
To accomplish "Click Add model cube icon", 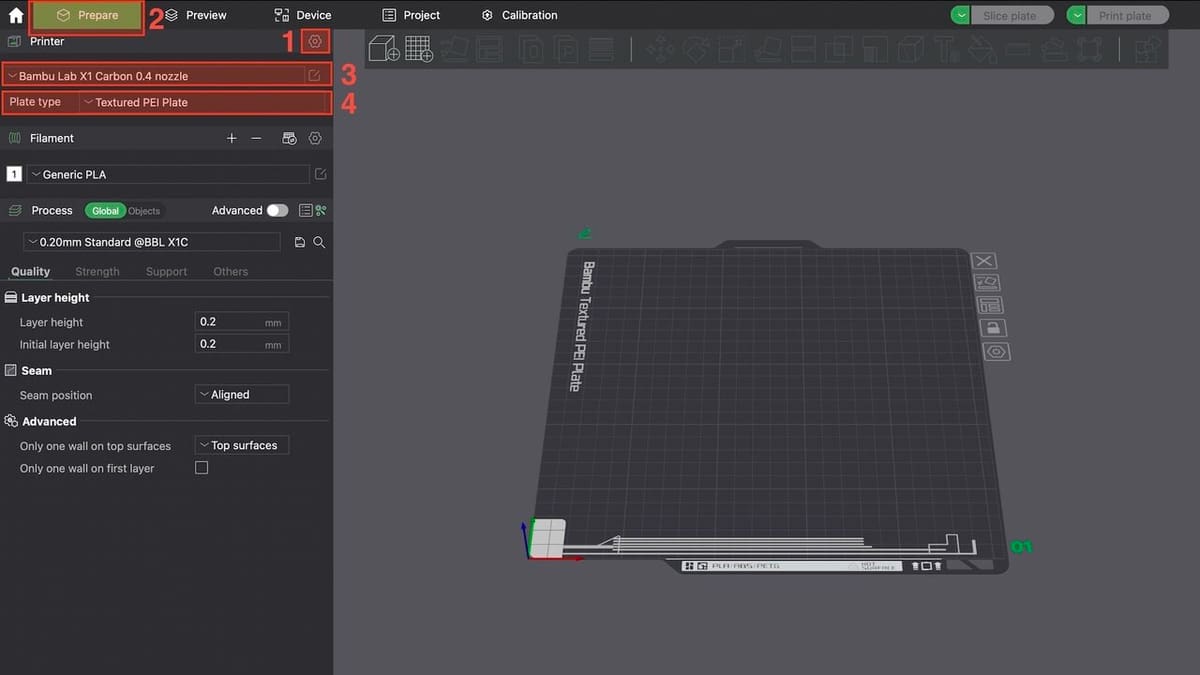I will click(x=384, y=48).
